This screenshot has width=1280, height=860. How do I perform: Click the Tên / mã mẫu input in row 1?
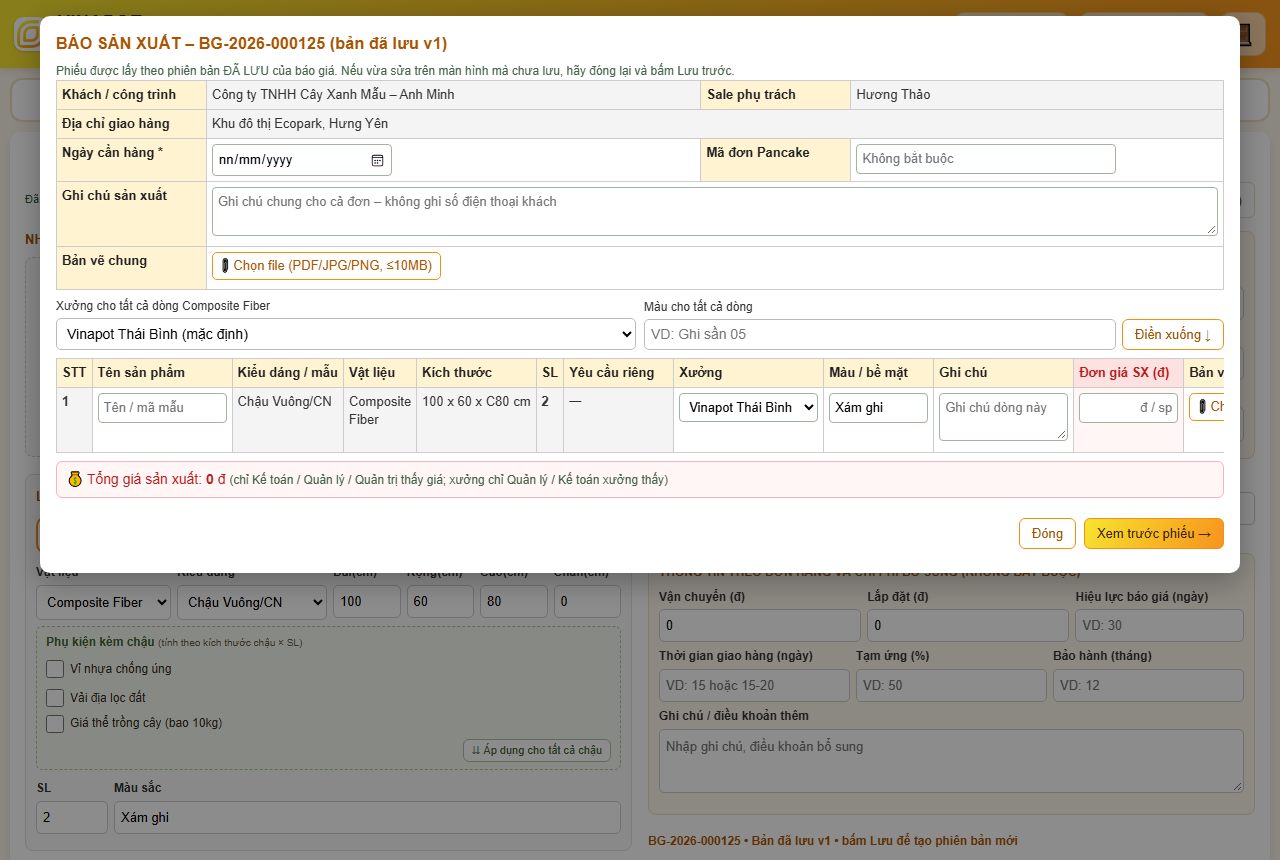pyautogui.click(x=162, y=408)
